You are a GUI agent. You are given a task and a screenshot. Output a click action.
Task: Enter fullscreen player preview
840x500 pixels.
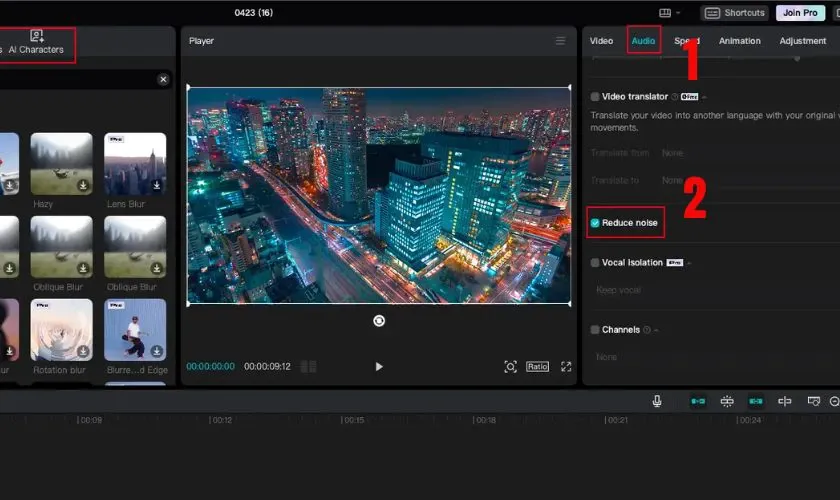click(566, 367)
